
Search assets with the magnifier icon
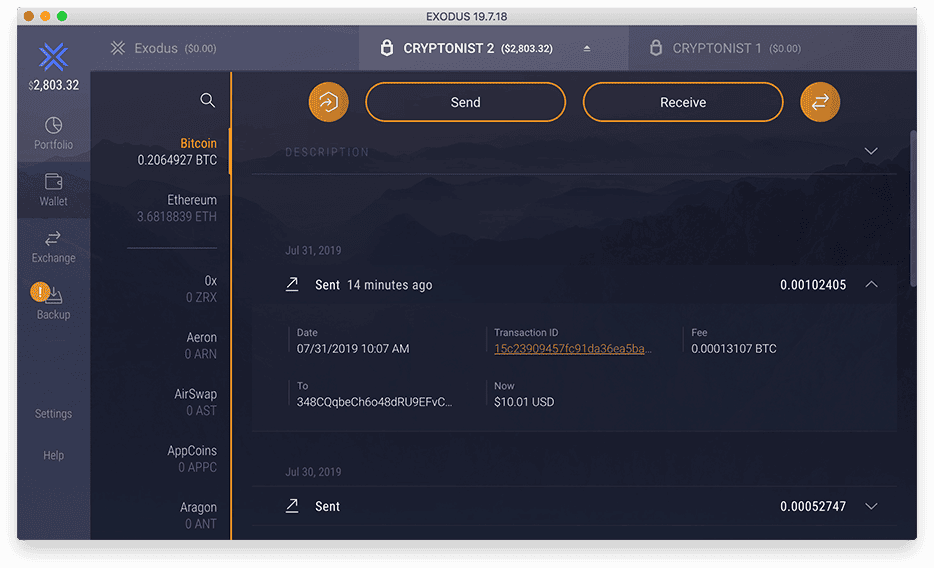tap(207, 100)
